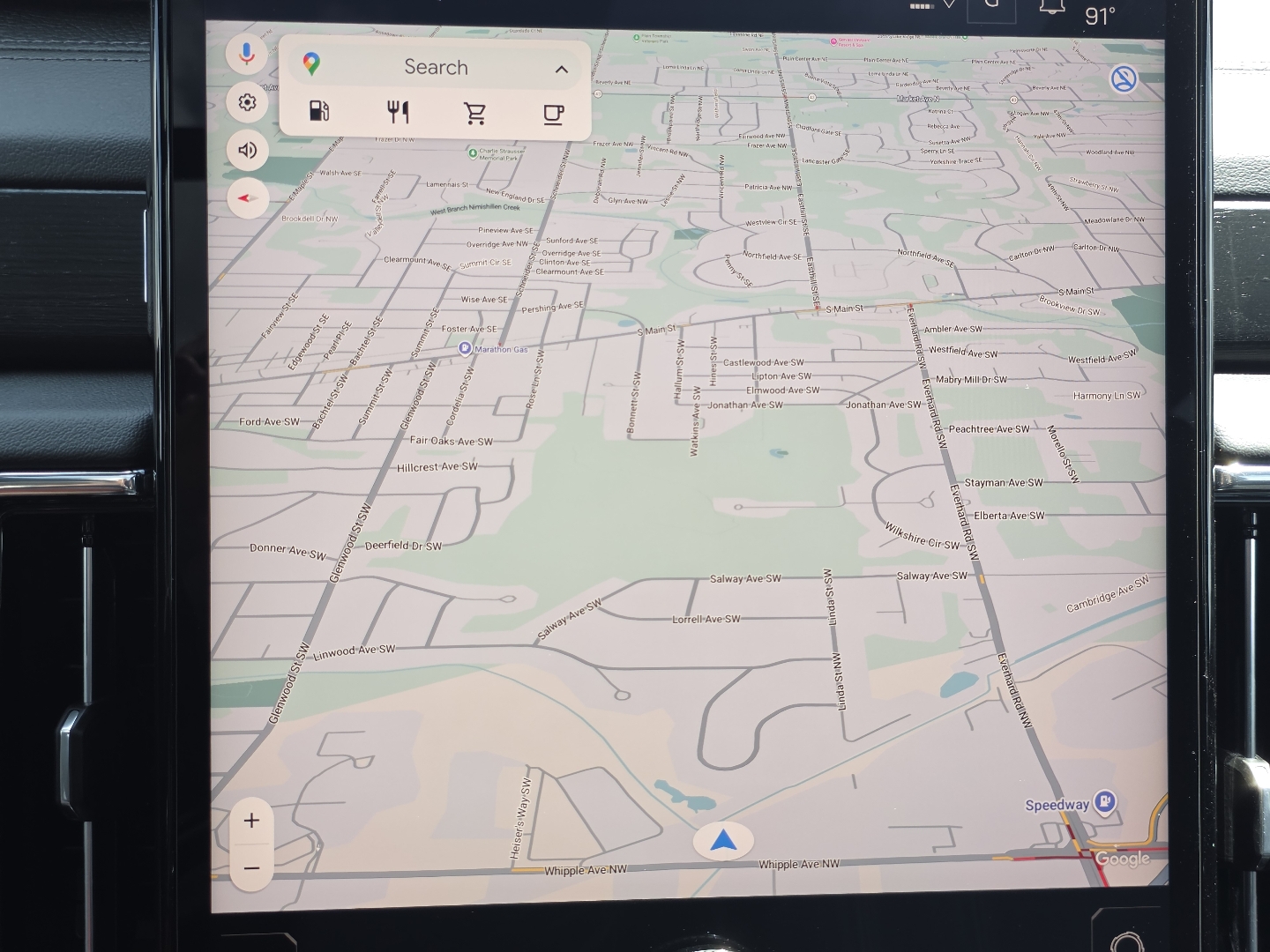
Task: Search for restaurants fork-and-knife icon
Action: point(398,112)
